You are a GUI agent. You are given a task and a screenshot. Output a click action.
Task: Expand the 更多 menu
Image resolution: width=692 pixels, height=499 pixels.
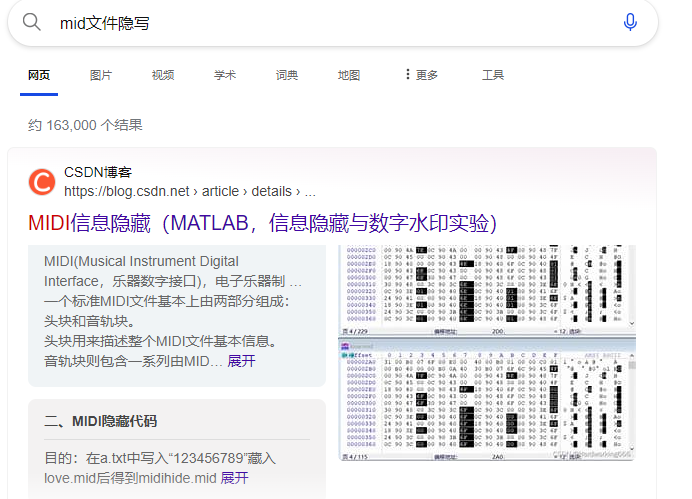pyautogui.click(x=421, y=75)
